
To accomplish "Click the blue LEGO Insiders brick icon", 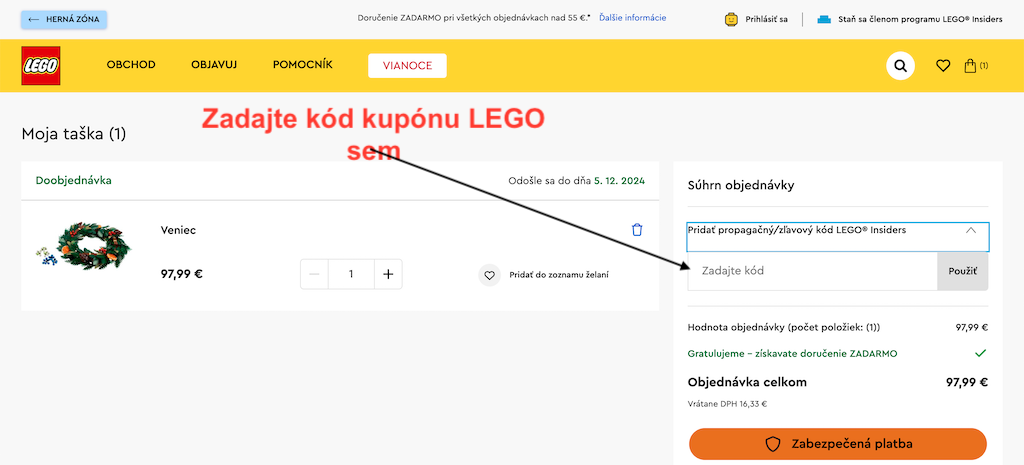I will coord(824,19).
